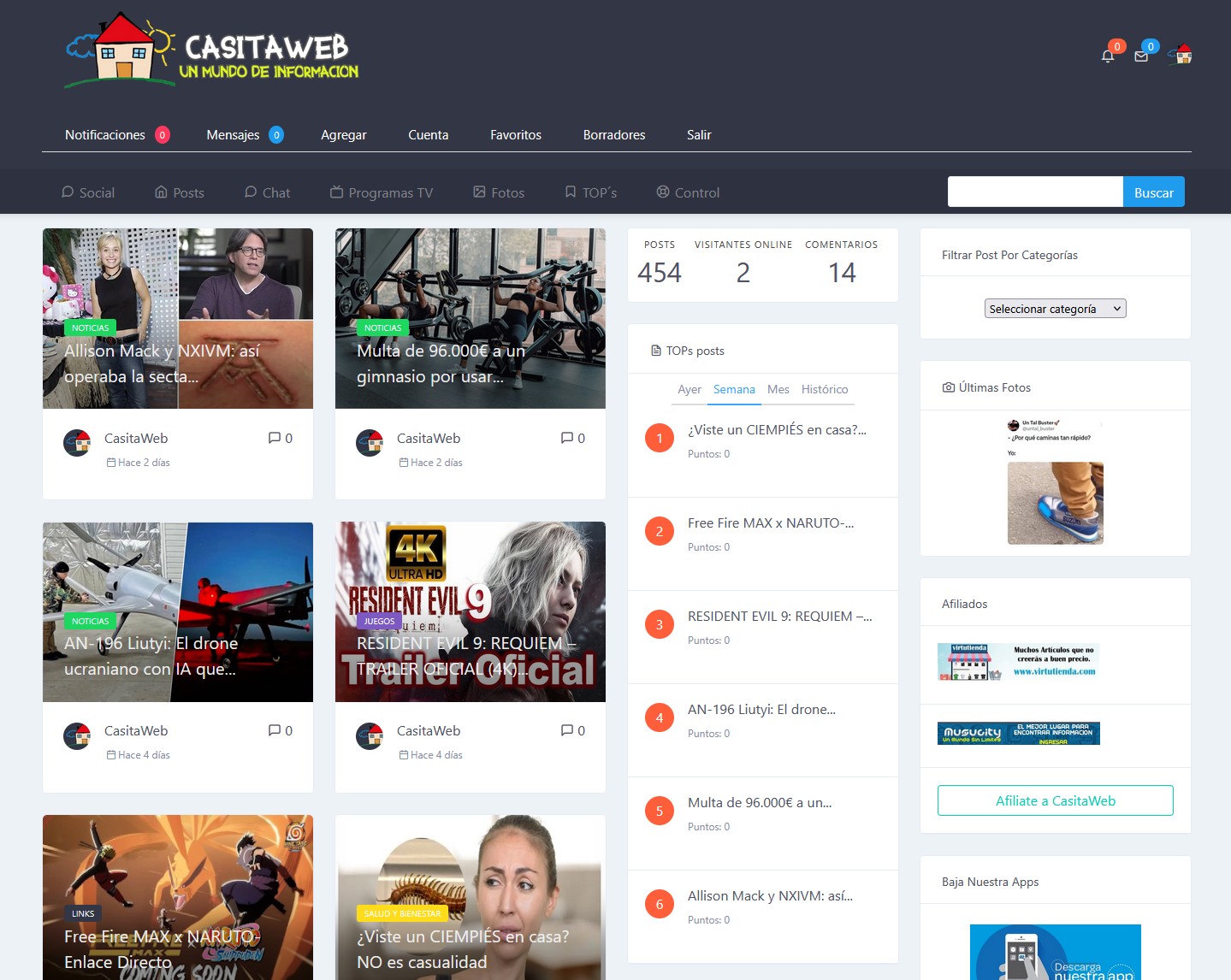Click the virtutienda affiliate banner
The width and height of the screenshot is (1231, 980).
(x=1018, y=662)
